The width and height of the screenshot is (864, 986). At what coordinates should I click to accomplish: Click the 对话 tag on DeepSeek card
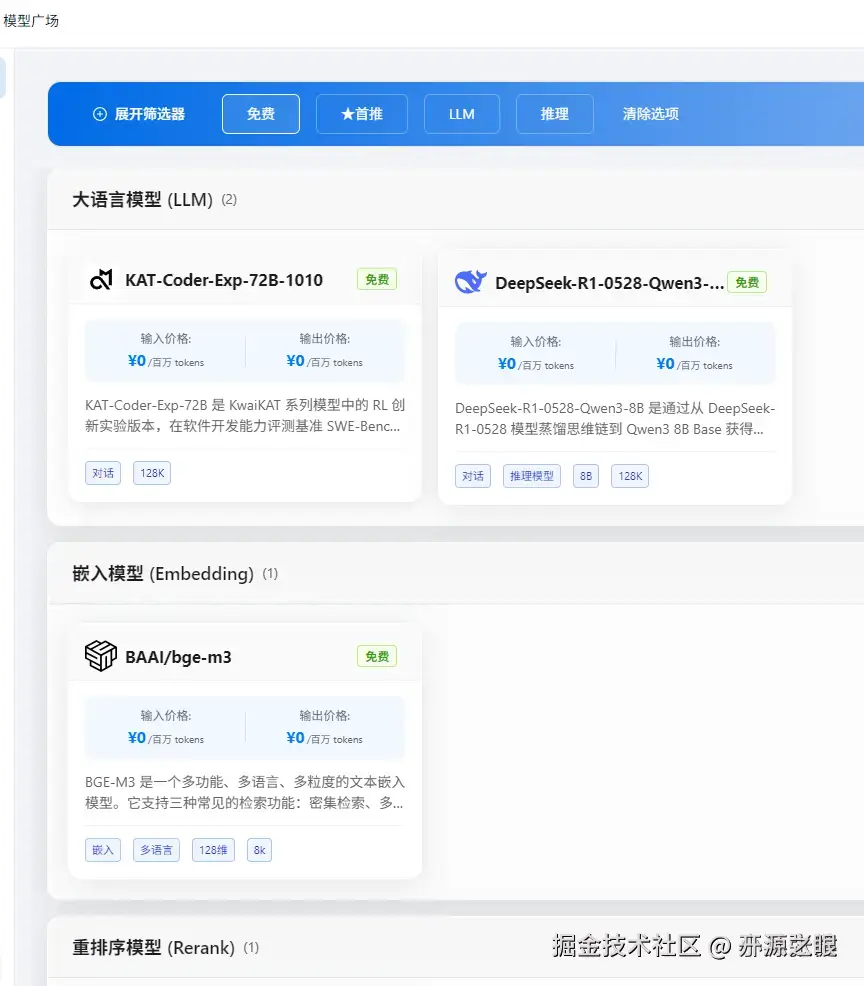tap(473, 476)
